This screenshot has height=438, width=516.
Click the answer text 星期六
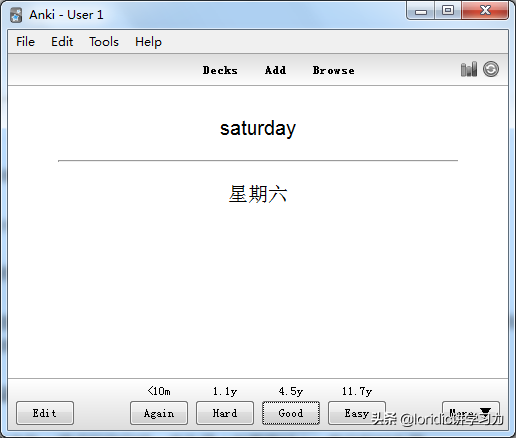pos(258,194)
